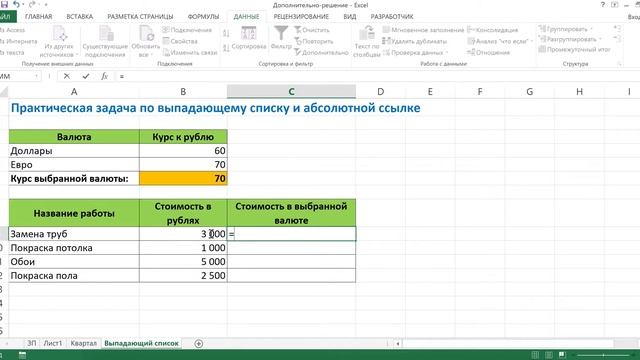Click the orange cell with value 70
Screen dimensions: 640x360
tap(183, 178)
